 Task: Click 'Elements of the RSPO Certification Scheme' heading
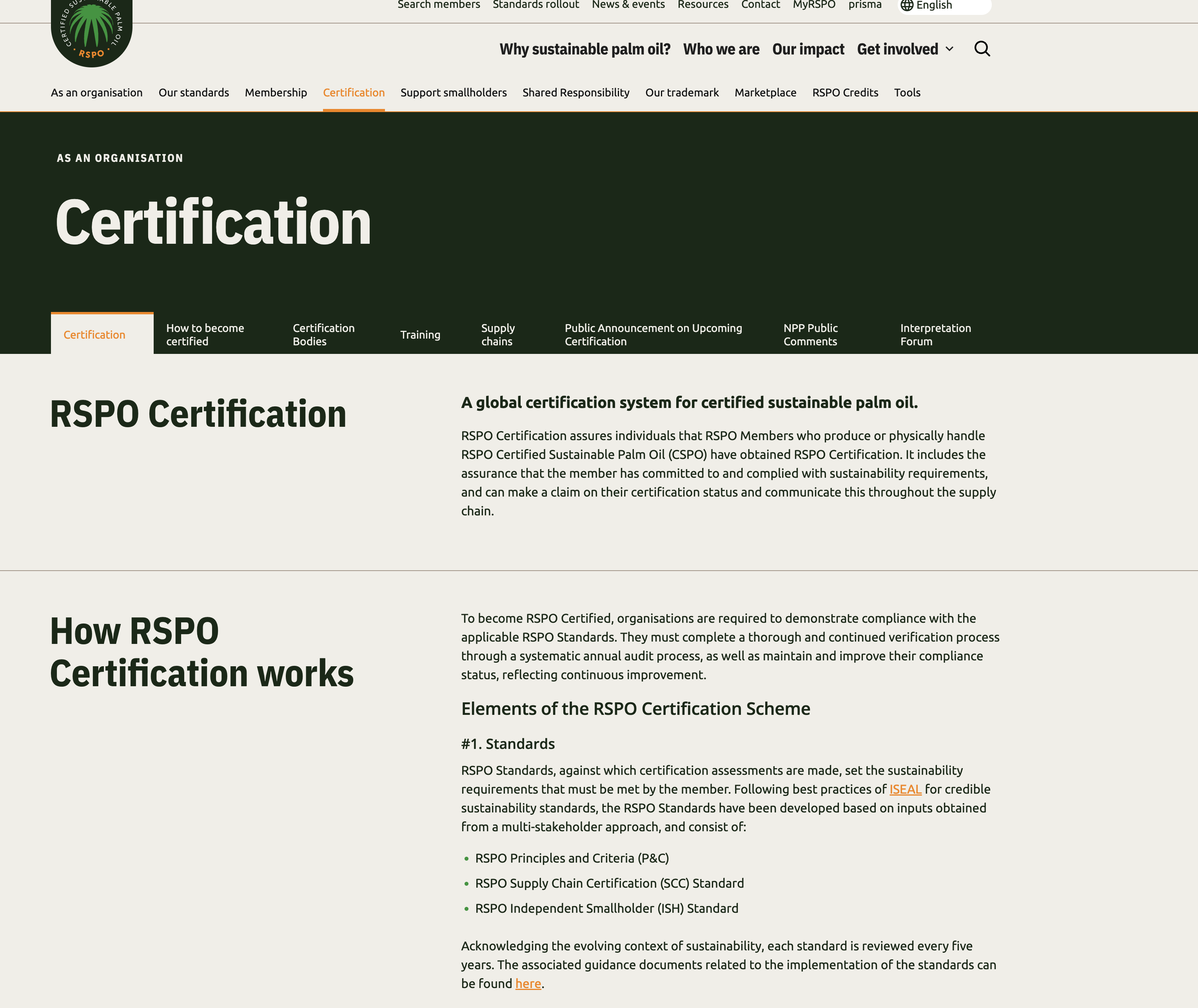coord(635,709)
